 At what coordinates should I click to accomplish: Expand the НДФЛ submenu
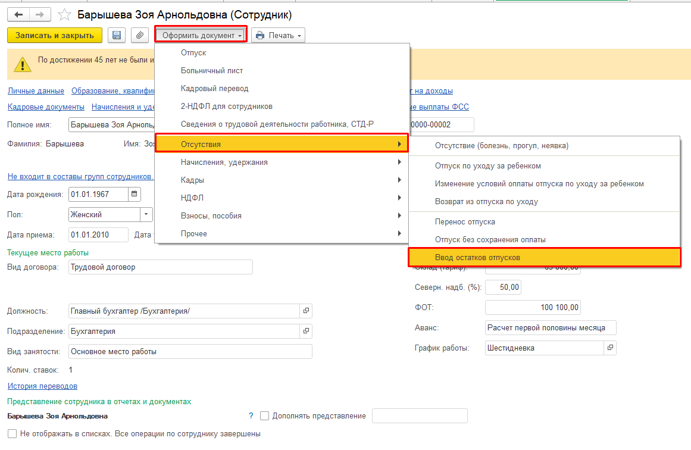281,197
